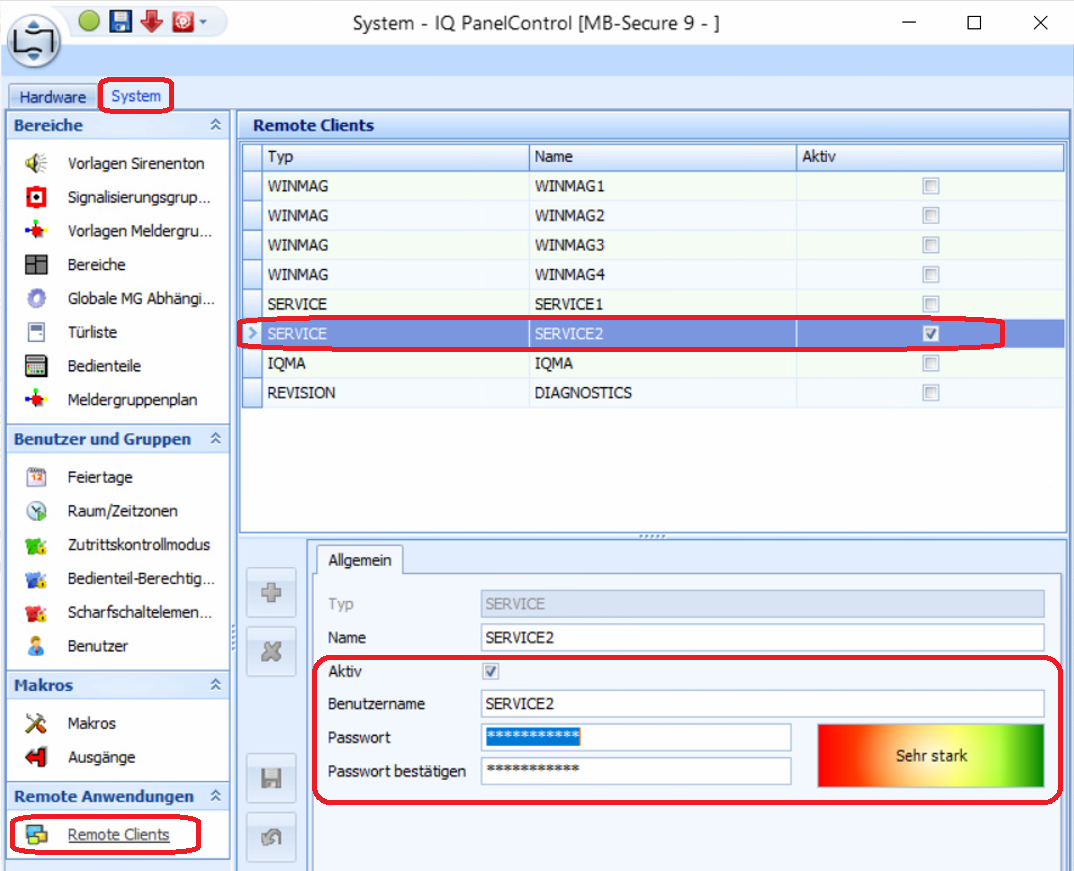Image resolution: width=1074 pixels, height=871 pixels.
Task: Click the undo arrow button beside the form
Action: coord(271,837)
